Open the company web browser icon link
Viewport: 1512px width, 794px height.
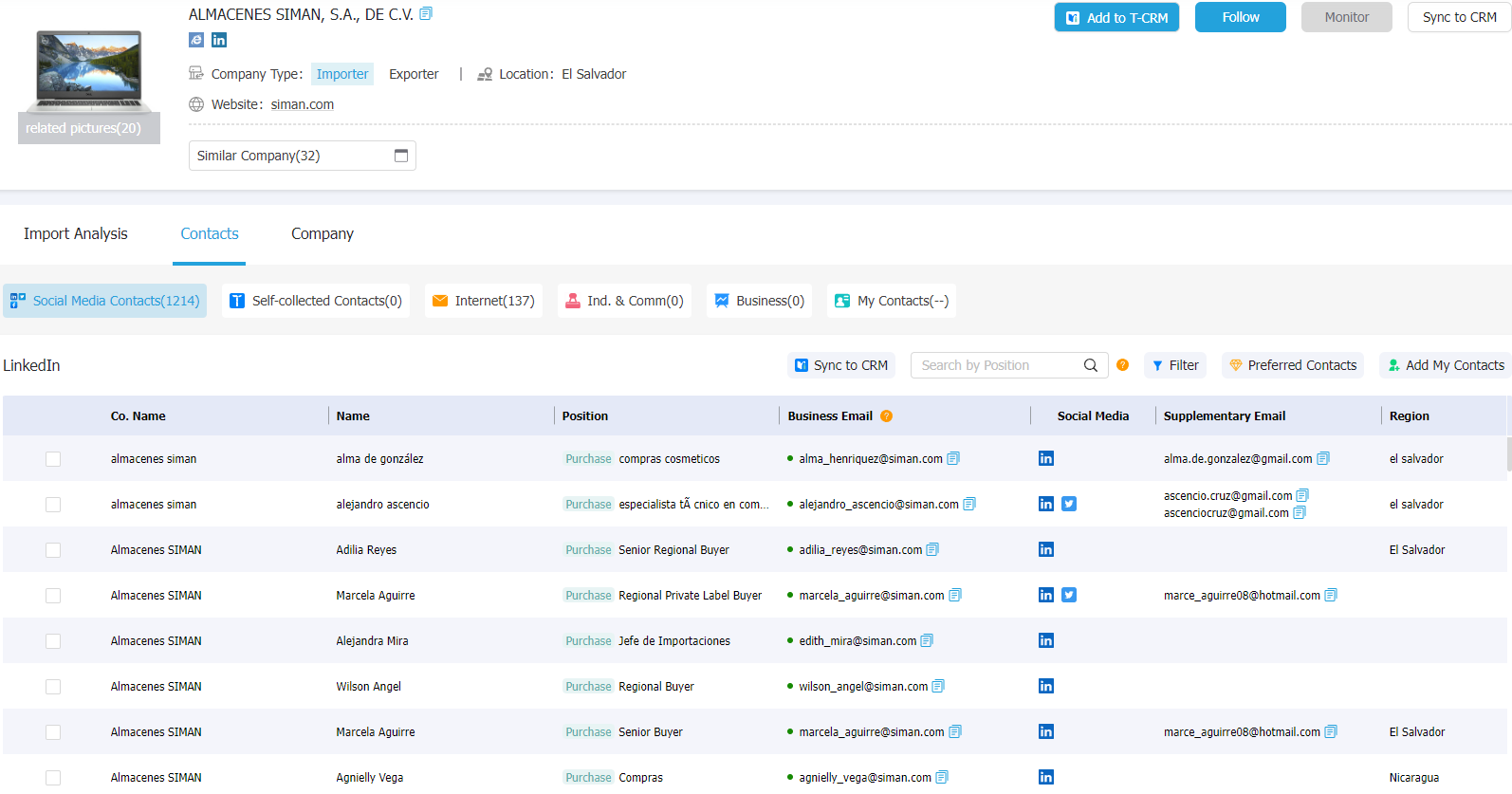tap(196, 40)
